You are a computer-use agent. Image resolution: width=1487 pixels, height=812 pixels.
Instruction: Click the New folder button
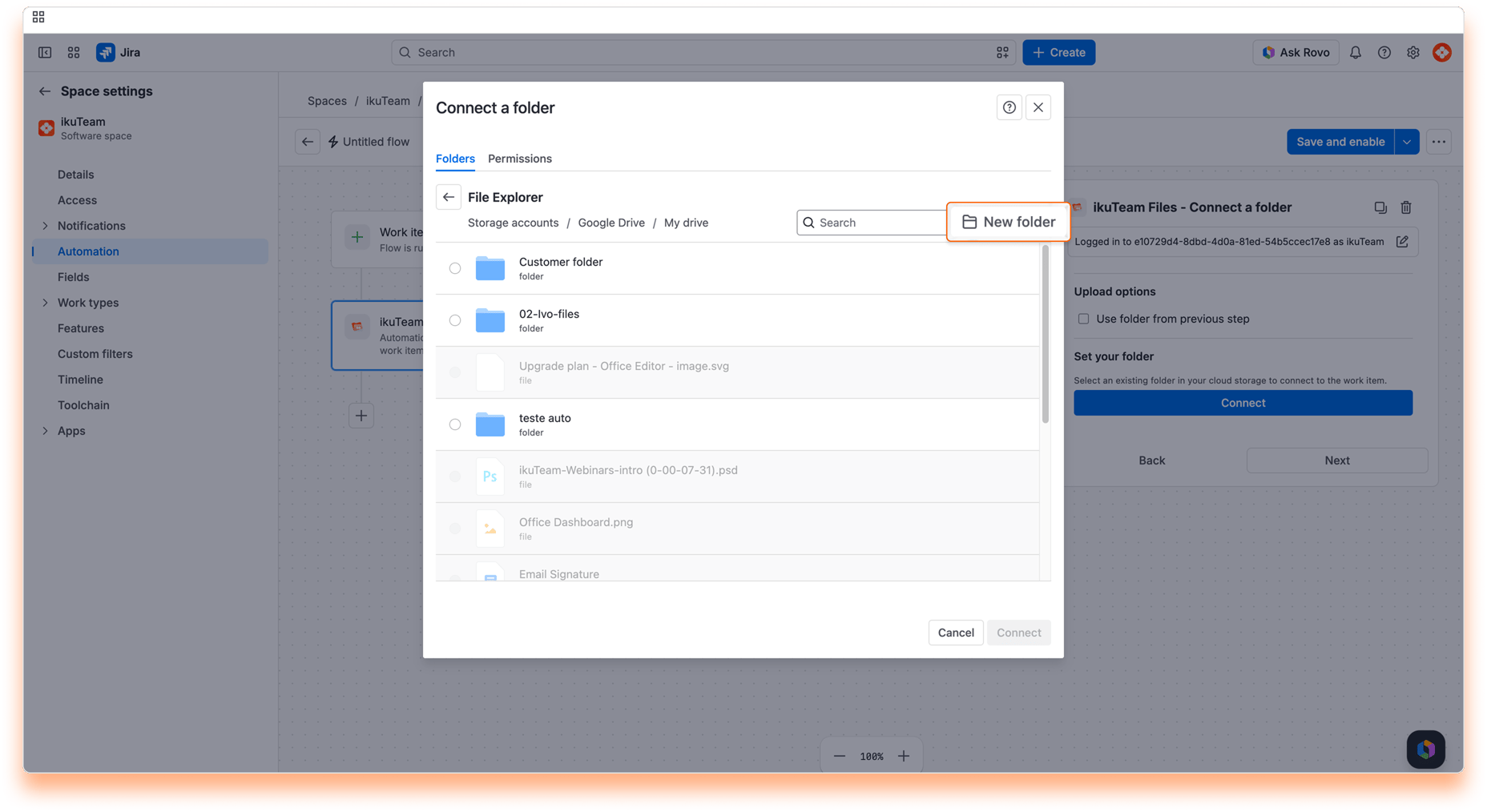[1008, 222]
